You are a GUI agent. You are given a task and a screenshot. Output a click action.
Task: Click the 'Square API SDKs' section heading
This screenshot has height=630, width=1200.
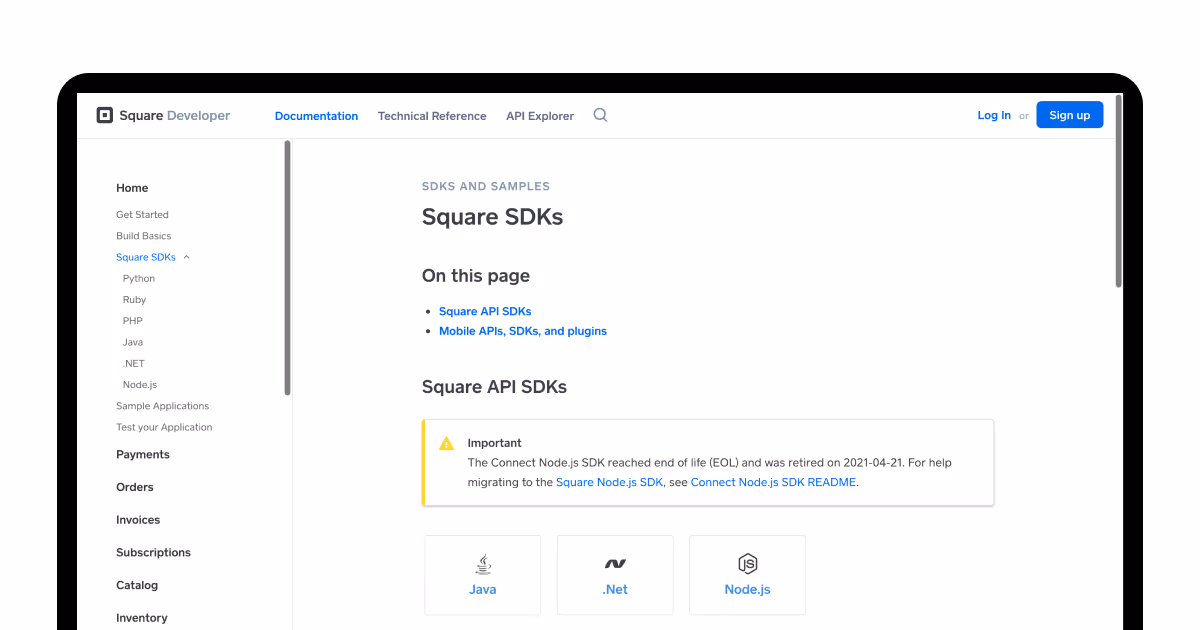click(x=494, y=387)
